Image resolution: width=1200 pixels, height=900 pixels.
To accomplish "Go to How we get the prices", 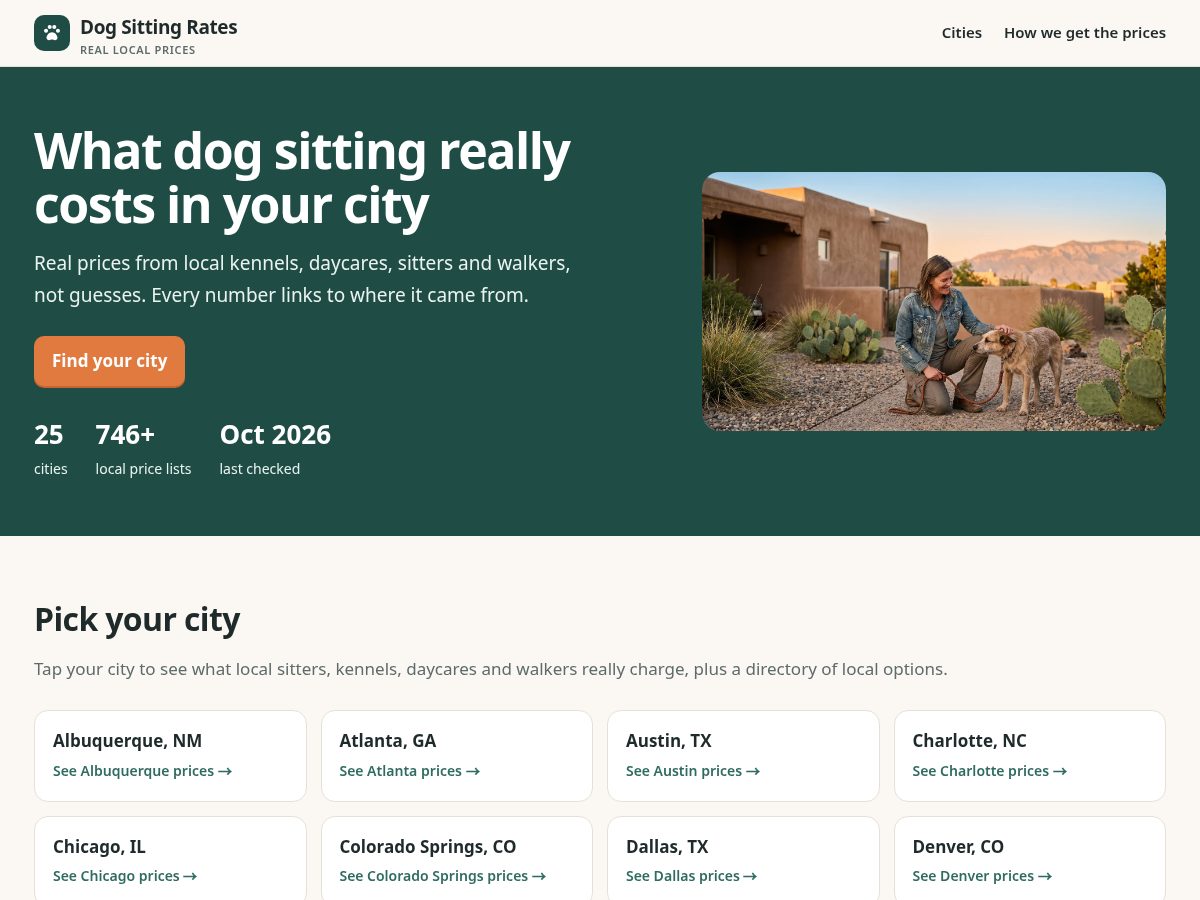I will click(1085, 33).
